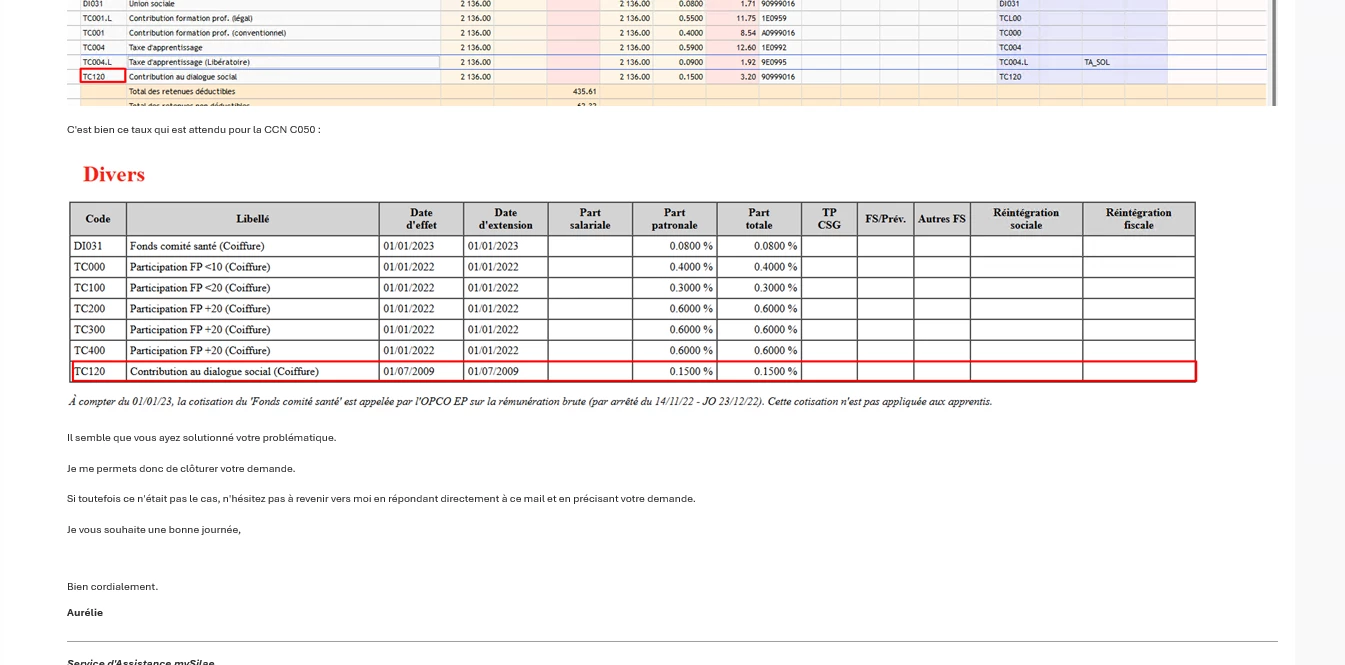Image resolution: width=1345 pixels, height=665 pixels.
Task: Select the total amount '435.61'
Action: (x=585, y=91)
